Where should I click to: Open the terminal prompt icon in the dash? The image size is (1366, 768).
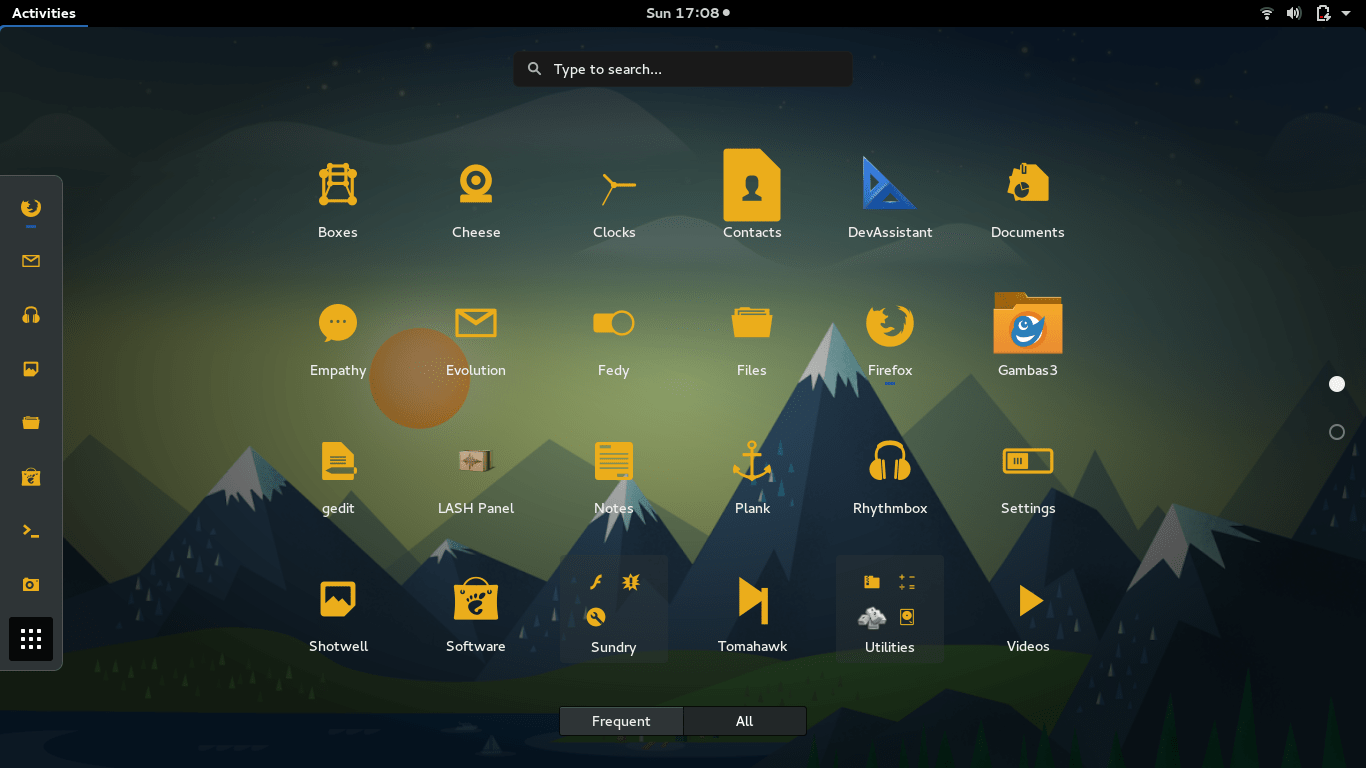coord(31,531)
